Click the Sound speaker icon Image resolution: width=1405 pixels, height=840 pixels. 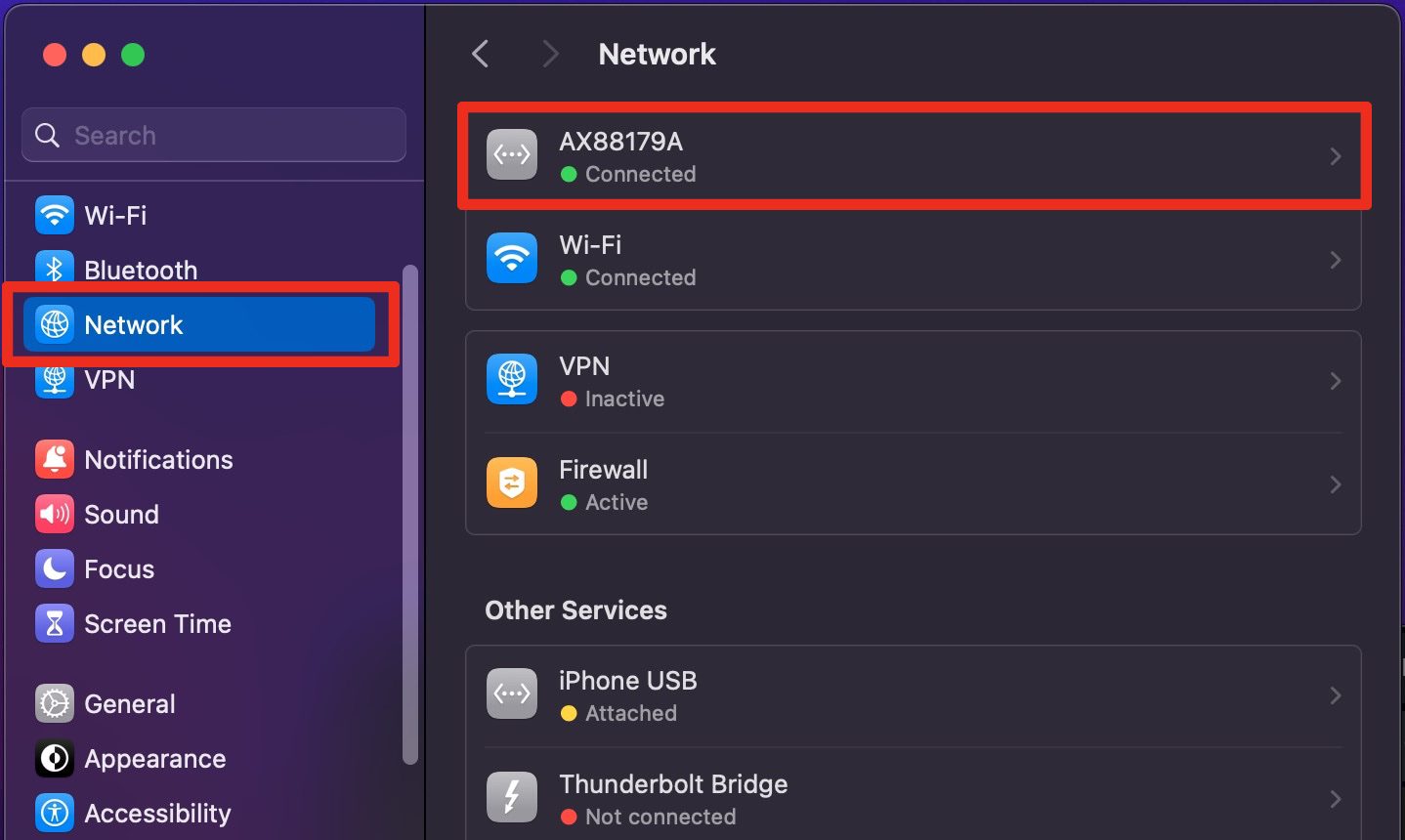coord(55,514)
